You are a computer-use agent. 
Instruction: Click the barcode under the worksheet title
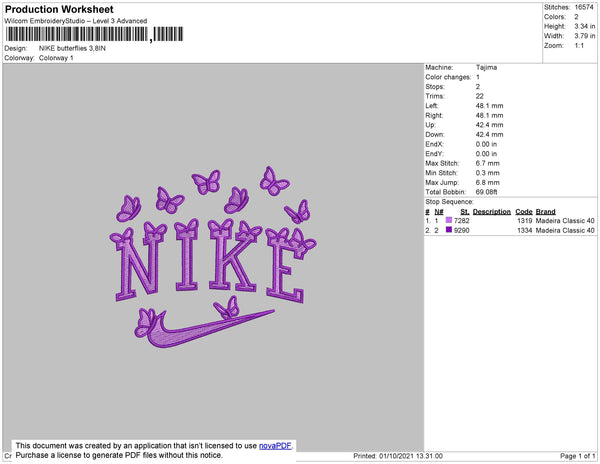[94, 34]
